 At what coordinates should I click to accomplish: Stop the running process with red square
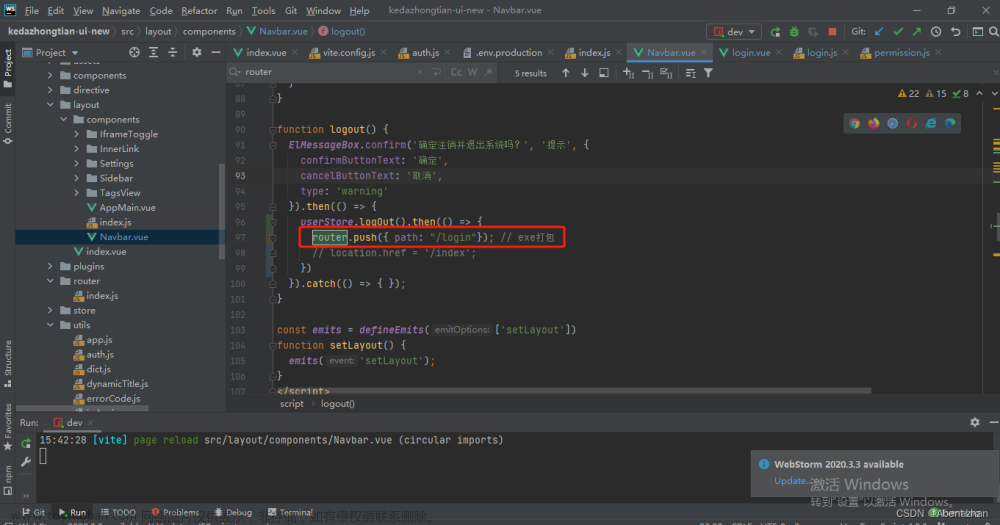[x=832, y=31]
